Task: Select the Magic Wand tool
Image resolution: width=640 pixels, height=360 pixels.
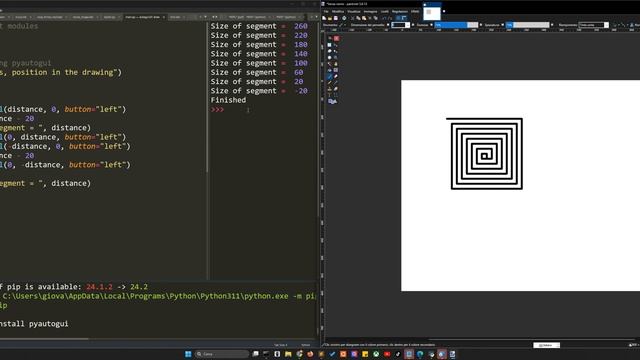Action: tap(329, 64)
